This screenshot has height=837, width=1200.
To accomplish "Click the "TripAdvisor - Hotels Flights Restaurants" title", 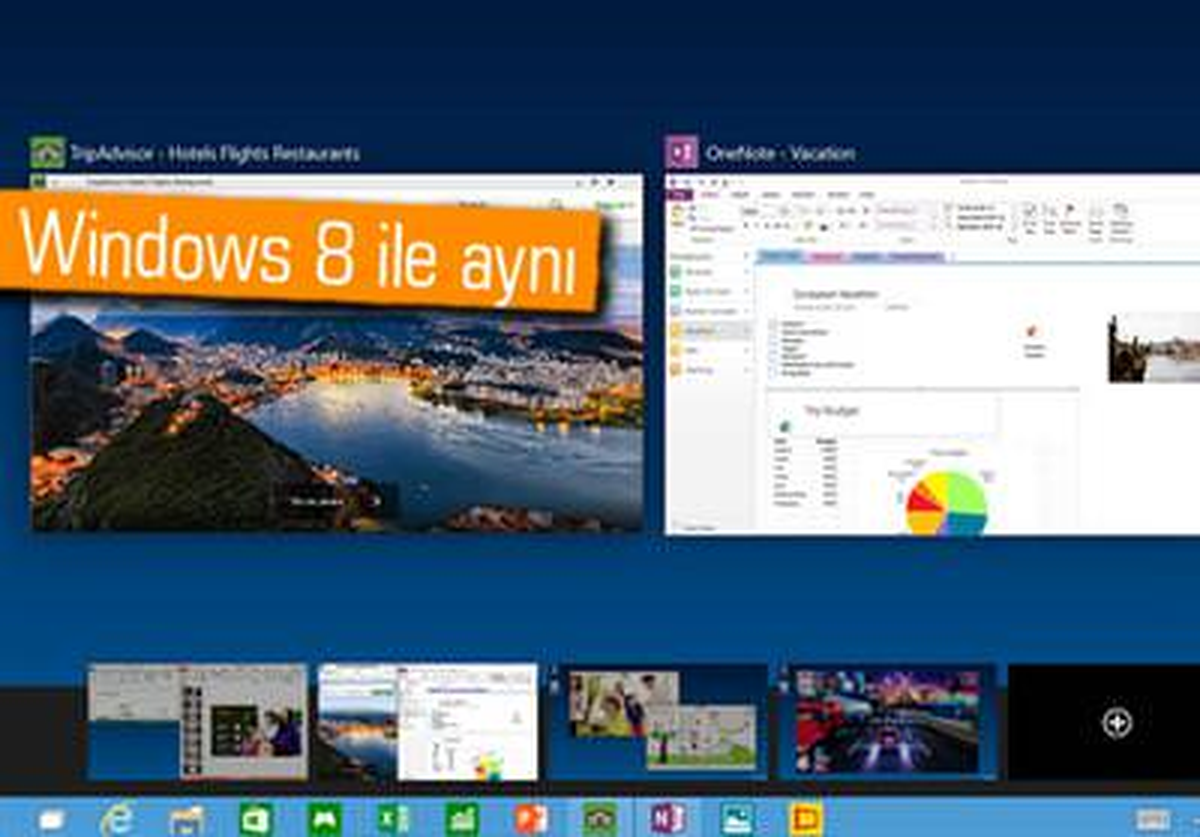I will [215, 153].
